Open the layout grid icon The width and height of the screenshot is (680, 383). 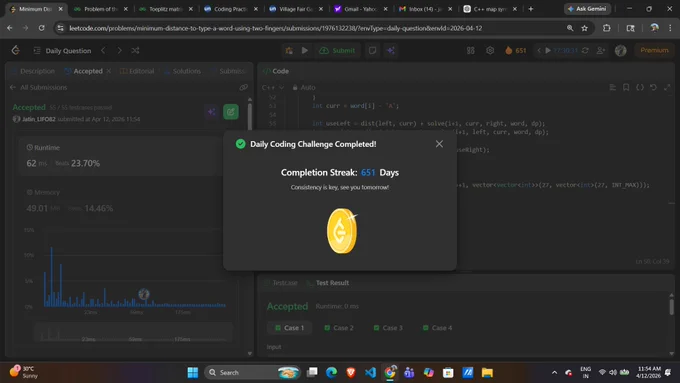(x=471, y=51)
